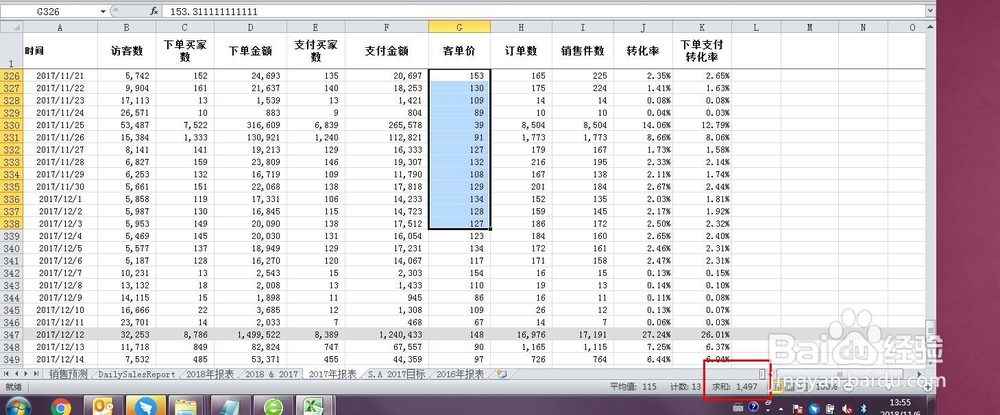This screenshot has height=415, width=1000.
Task: Switch to the S.A 2017目标 sheet tab
Action: click(396, 374)
